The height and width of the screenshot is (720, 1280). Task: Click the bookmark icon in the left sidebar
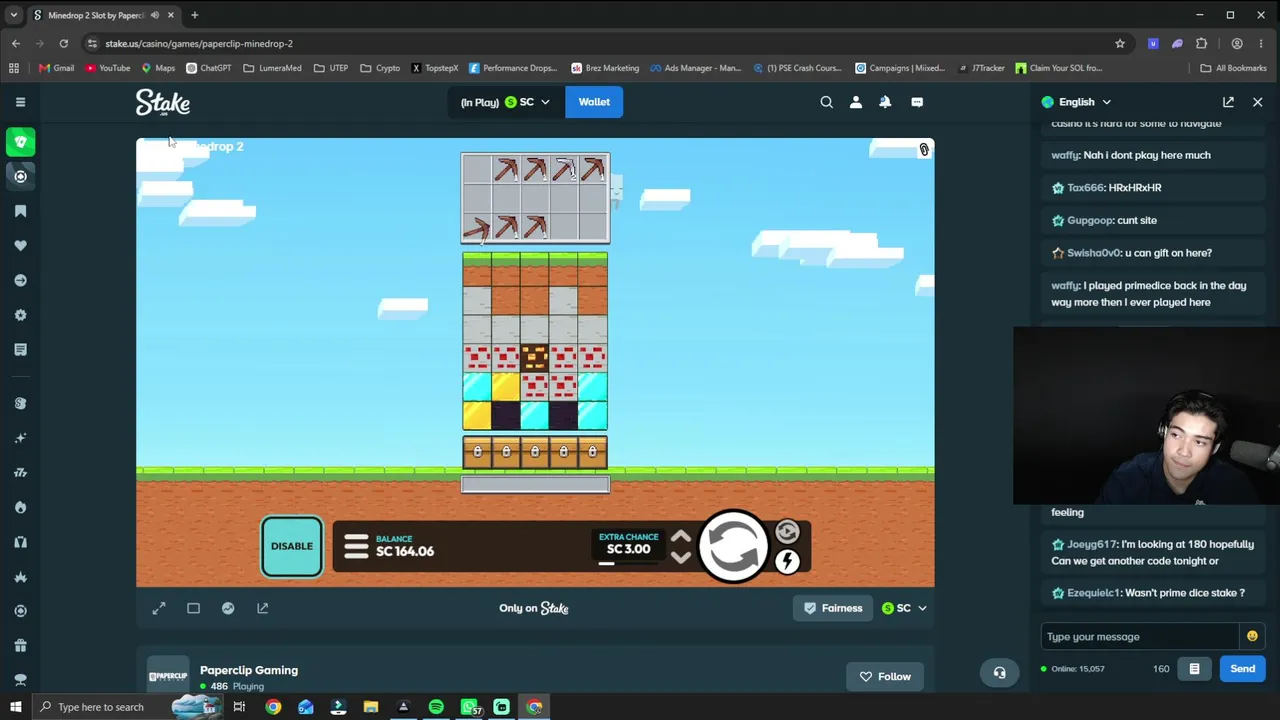coord(20,211)
